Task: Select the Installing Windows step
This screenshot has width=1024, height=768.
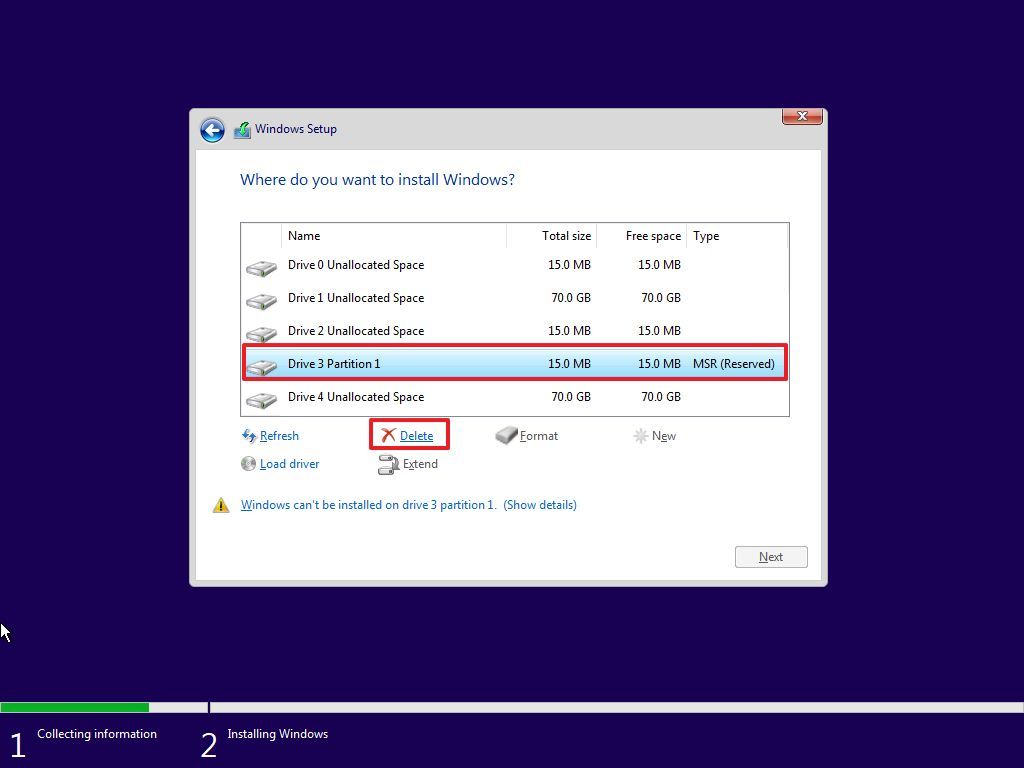Action: click(277, 733)
